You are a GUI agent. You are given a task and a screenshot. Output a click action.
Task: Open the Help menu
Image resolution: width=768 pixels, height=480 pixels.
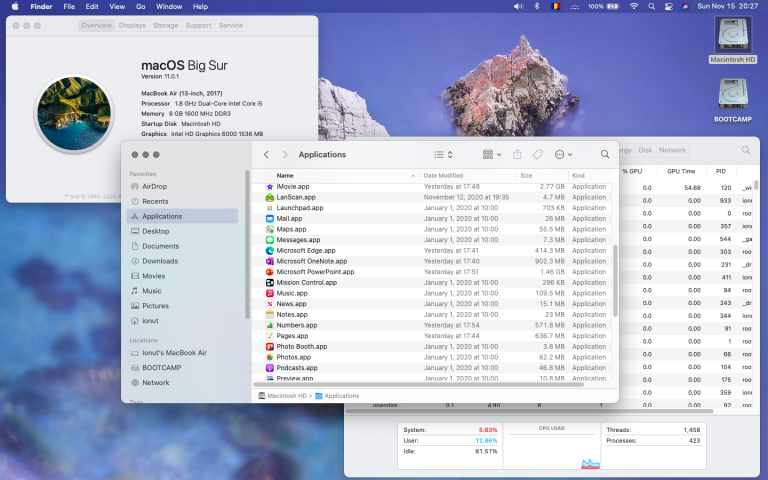[200, 6]
